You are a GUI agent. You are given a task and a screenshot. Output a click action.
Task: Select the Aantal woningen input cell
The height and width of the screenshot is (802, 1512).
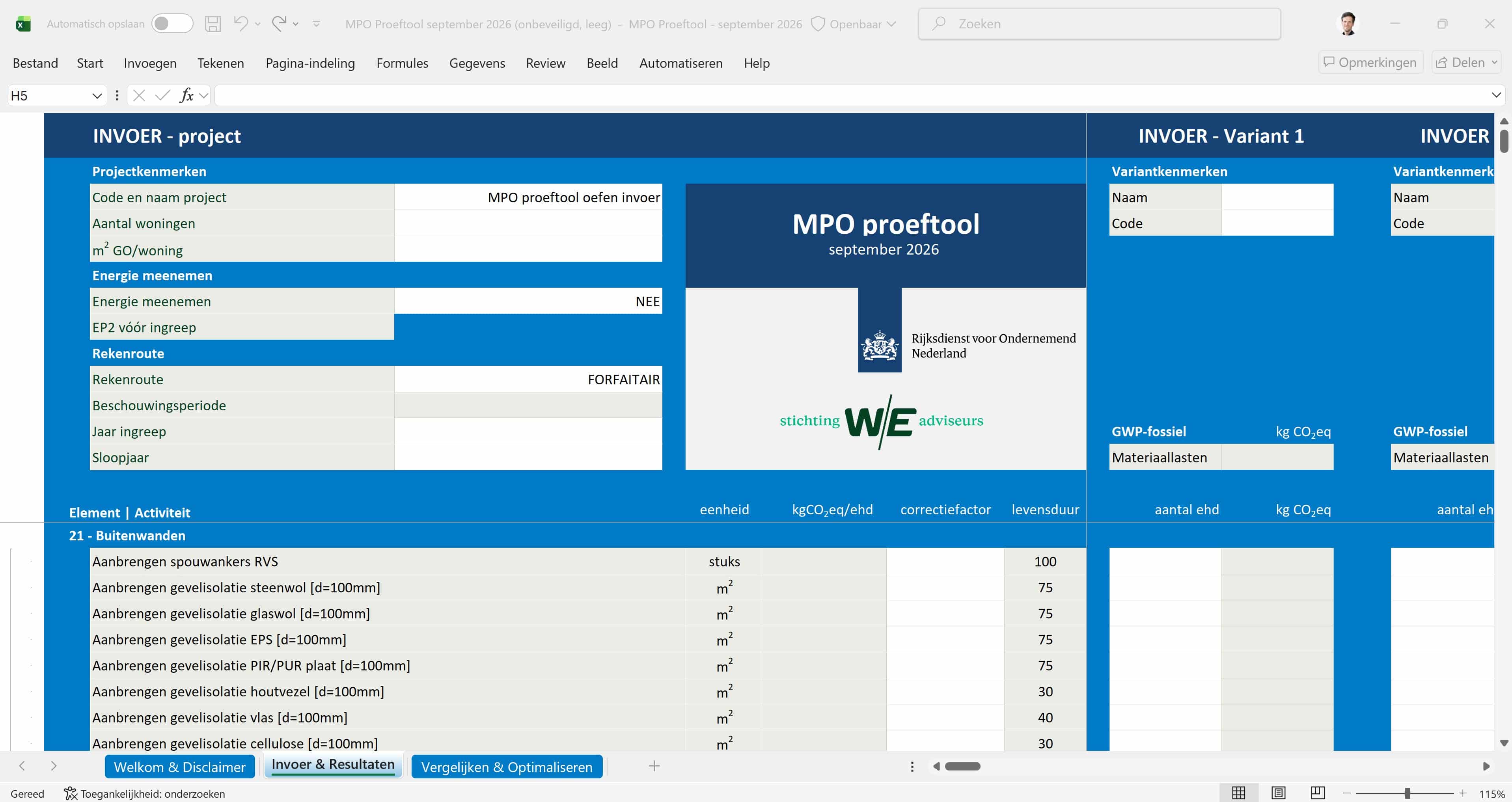528,223
